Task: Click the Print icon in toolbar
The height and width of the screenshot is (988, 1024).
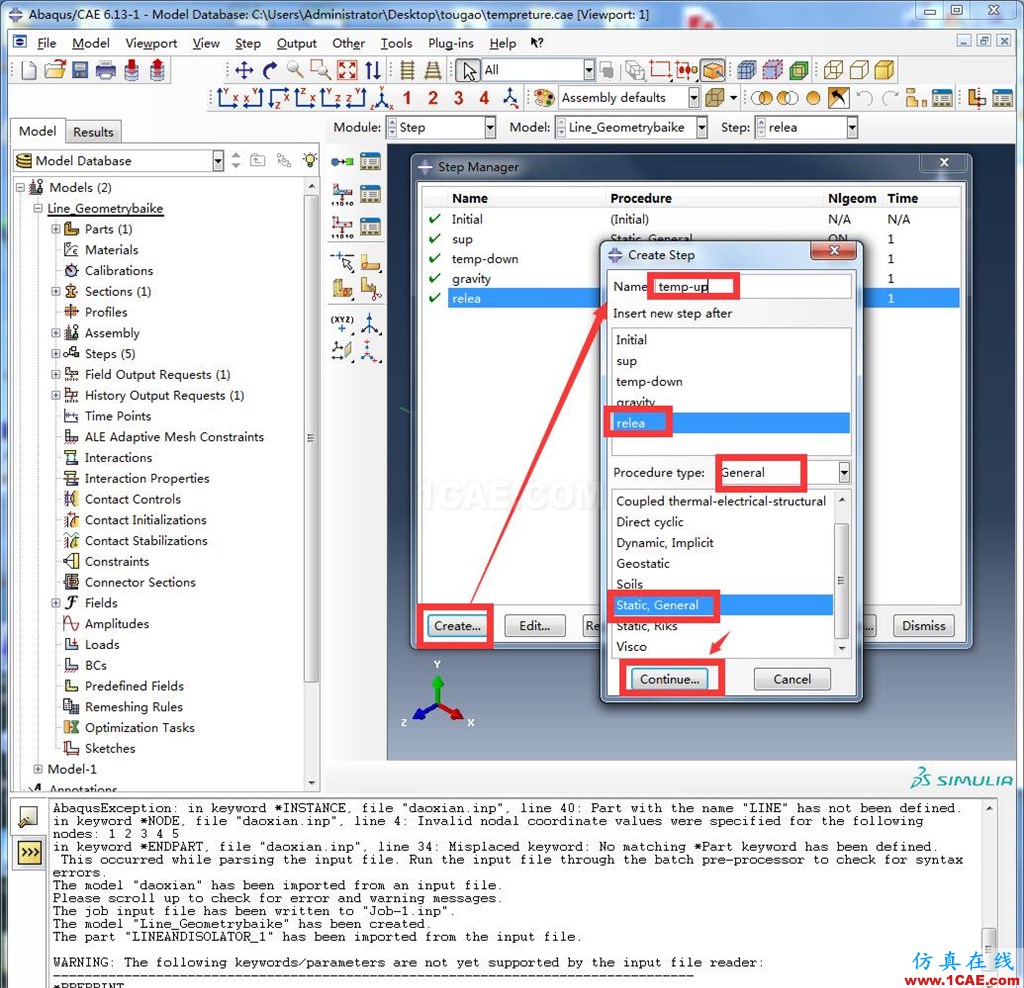Action: tap(105, 70)
